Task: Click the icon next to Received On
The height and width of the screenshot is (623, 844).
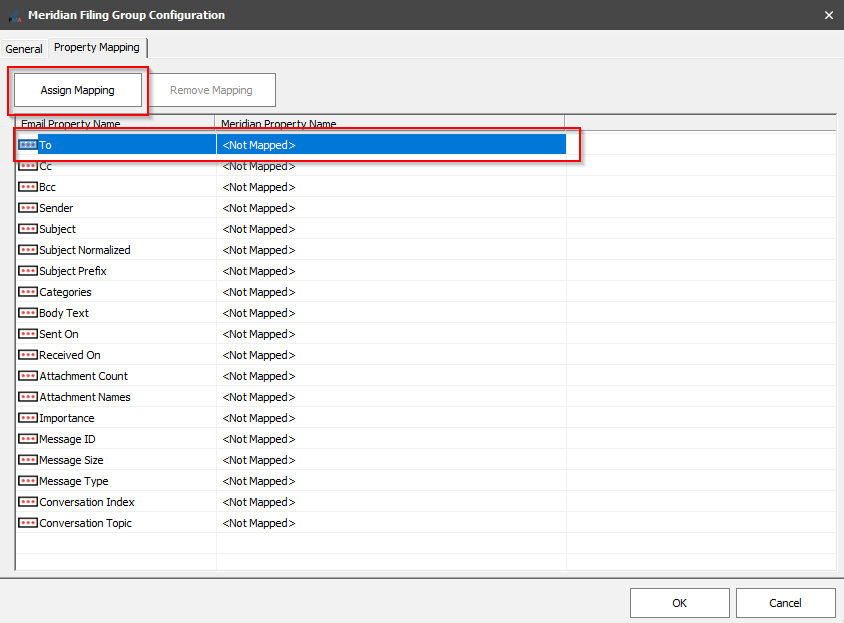Action: [x=27, y=355]
